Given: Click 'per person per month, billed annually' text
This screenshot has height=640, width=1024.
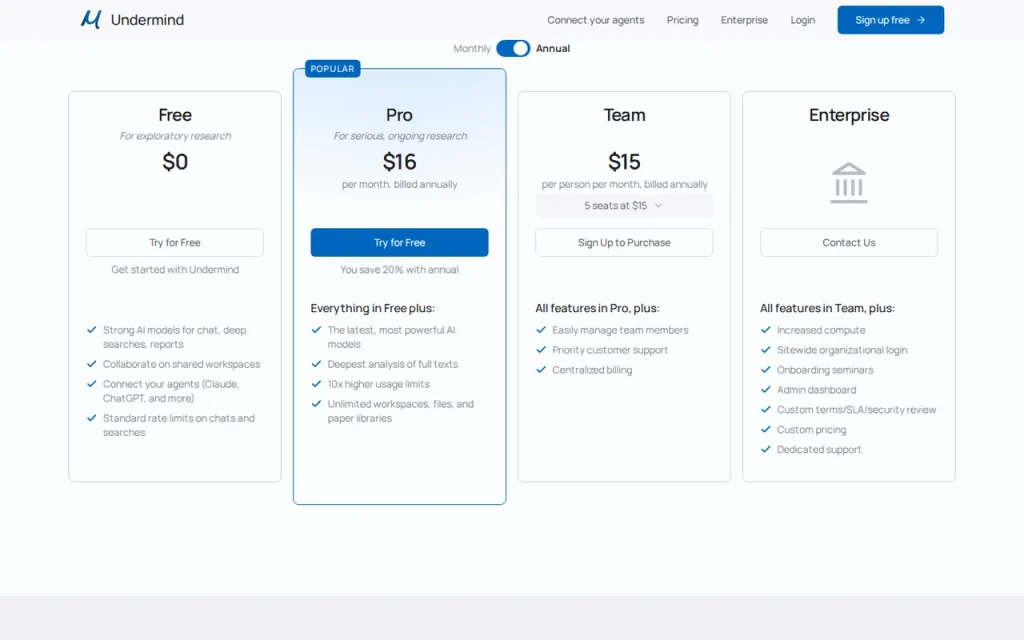Looking at the screenshot, I should click(x=624, y=184).
